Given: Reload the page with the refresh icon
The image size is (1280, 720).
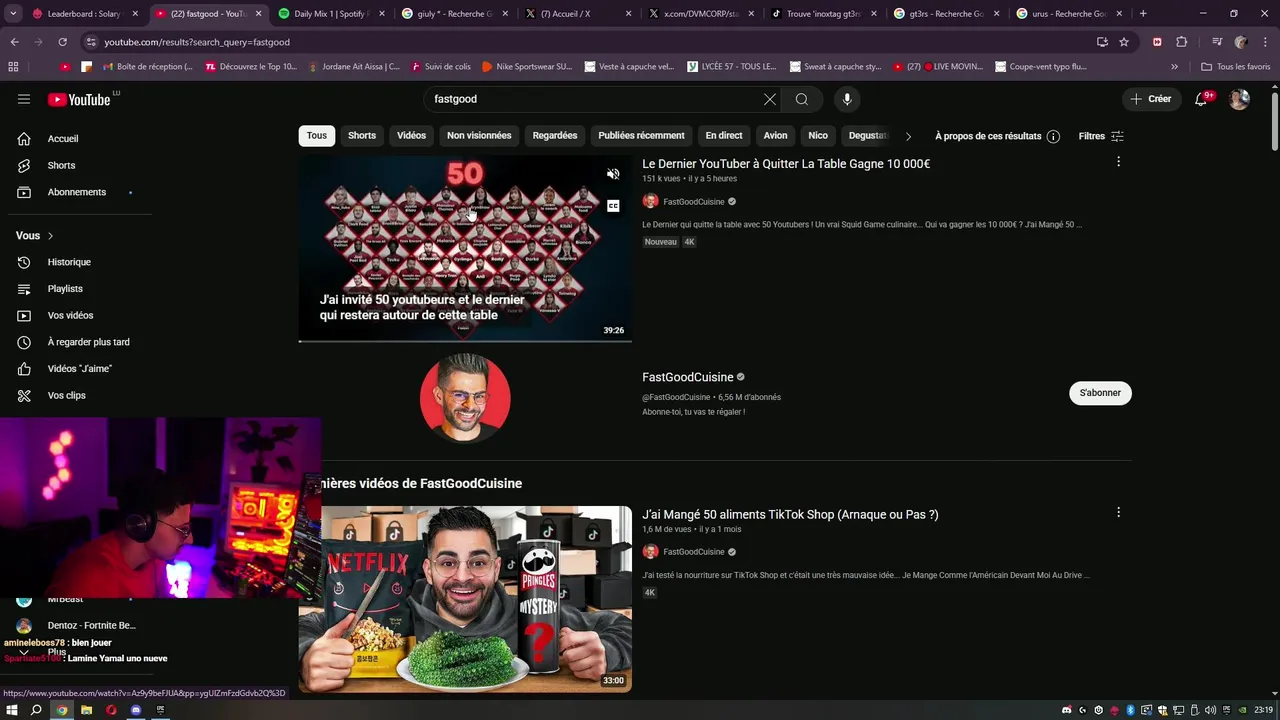Looking at the screenshot, I should pyautogui.click(x=62, y=42).
